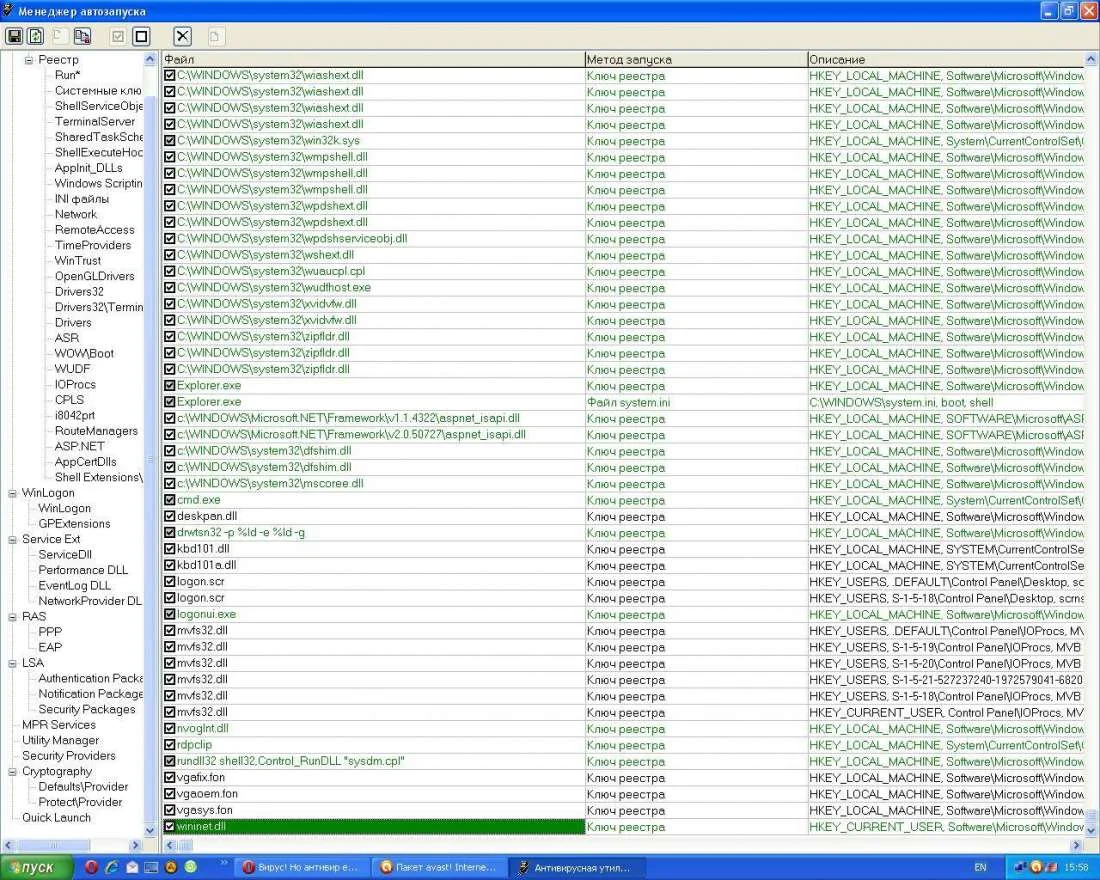Image resolution: width=1100 pixels, height=880 pixels.
Task: Select the Explorer.exe system.ini row
Action: [x=624, y=402]
